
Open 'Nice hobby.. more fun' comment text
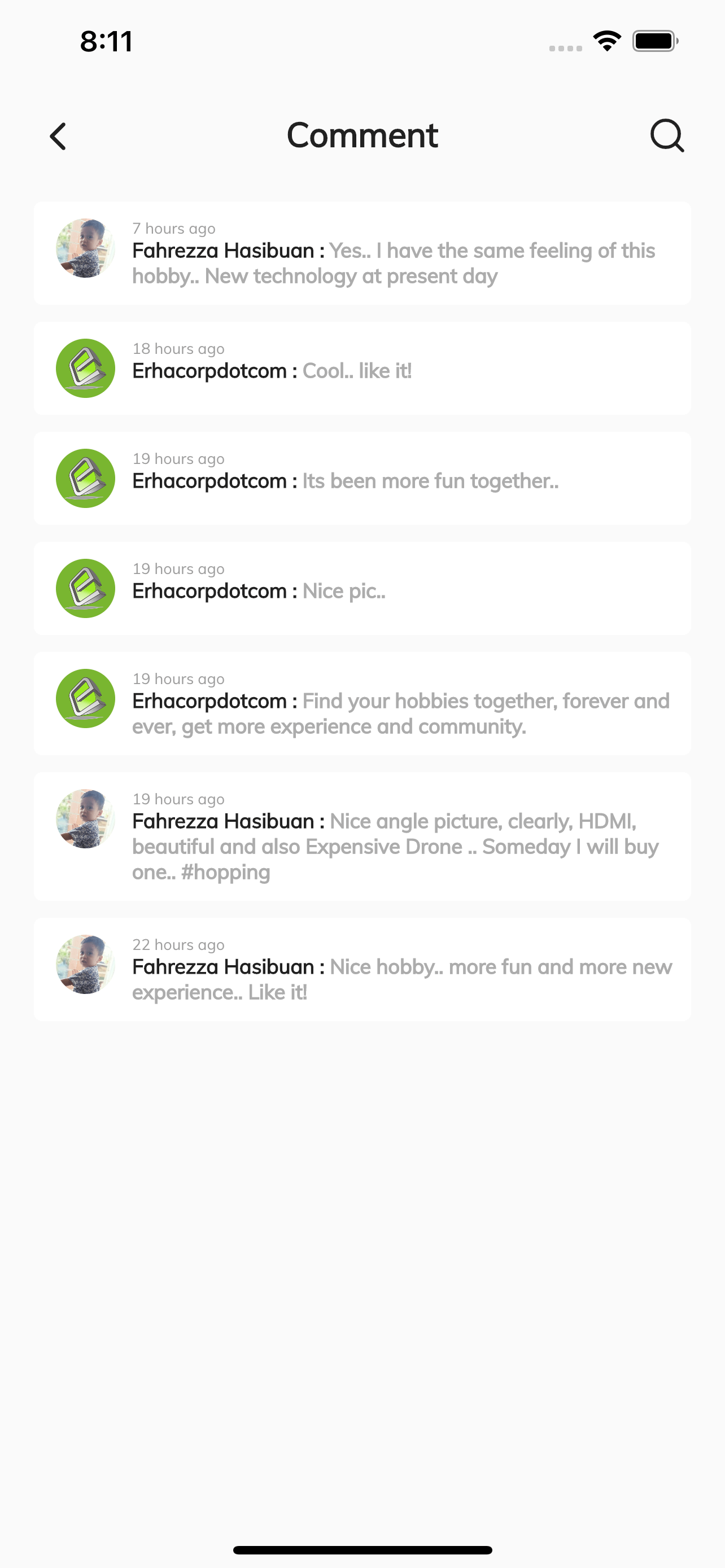(x=402, y=979)
